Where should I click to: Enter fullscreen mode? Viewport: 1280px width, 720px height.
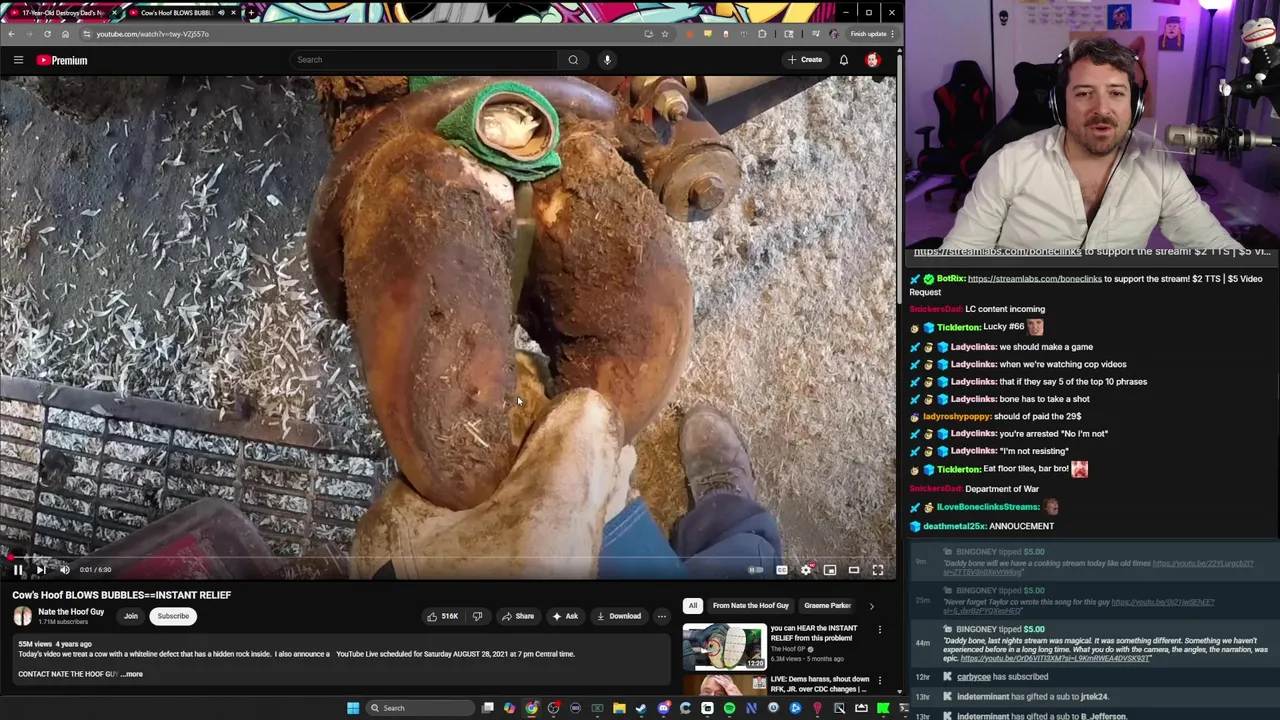coord(878,570)
